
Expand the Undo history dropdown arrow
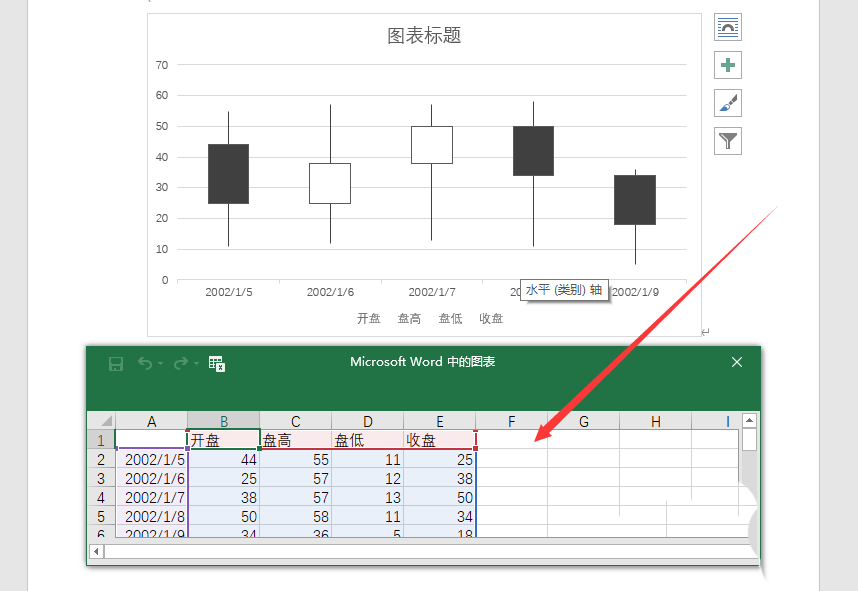point(160,363)
